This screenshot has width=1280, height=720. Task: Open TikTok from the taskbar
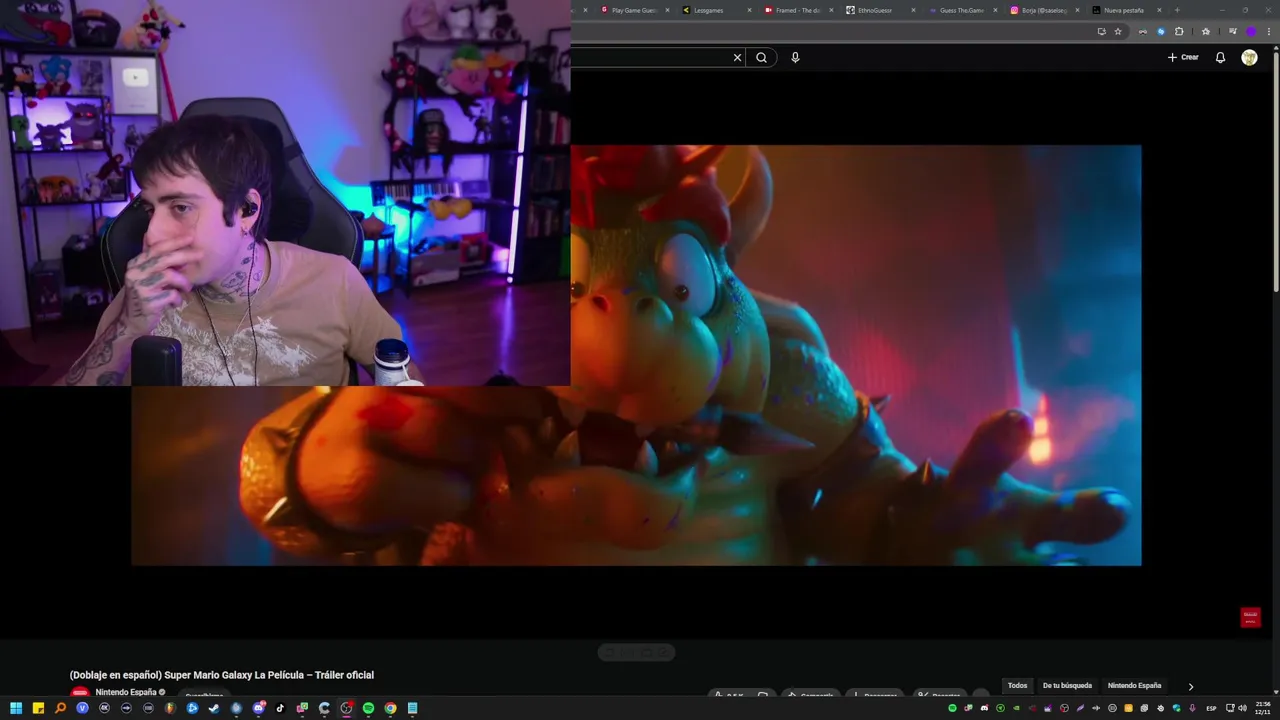(280, 708)
